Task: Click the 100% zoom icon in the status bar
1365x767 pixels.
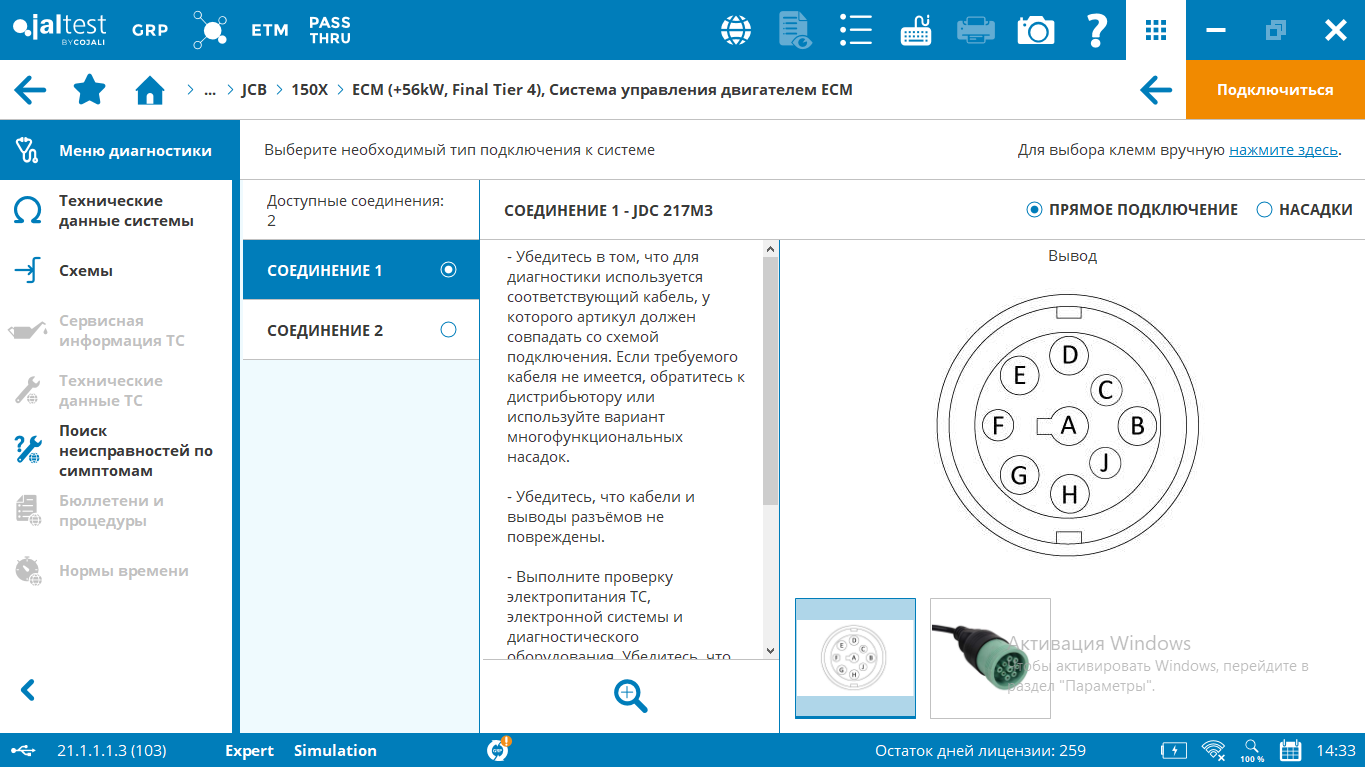Action: pos(1252,751)
